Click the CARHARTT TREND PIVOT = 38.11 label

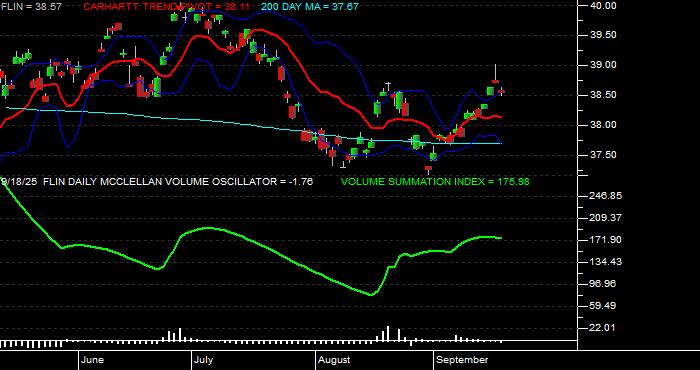tap(166, 7)
